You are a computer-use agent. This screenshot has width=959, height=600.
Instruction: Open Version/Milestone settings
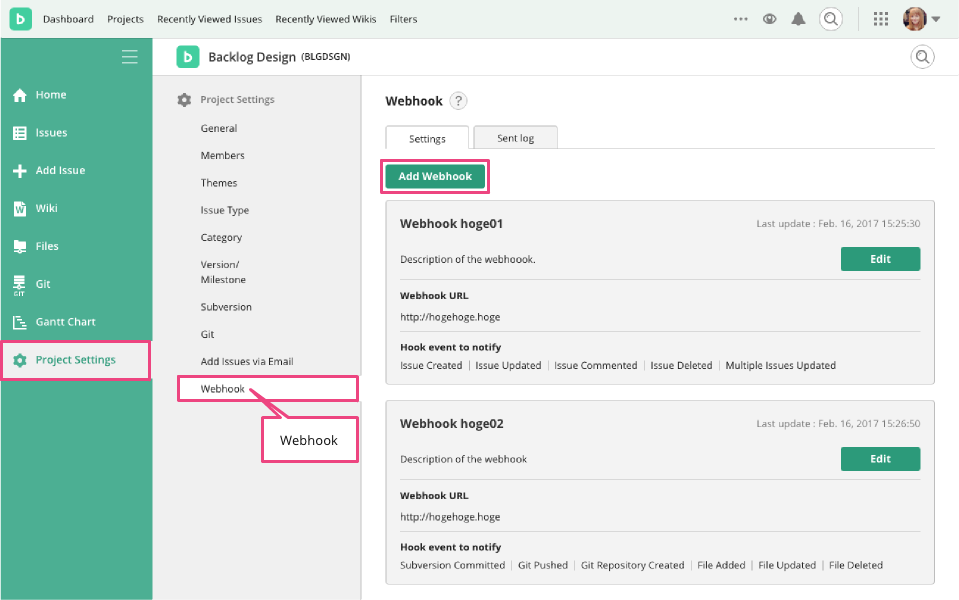coord(223,272)
